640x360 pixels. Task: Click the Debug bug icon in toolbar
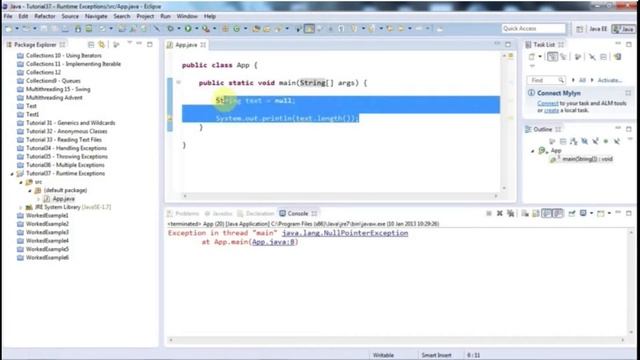click(x=171, y=29)
